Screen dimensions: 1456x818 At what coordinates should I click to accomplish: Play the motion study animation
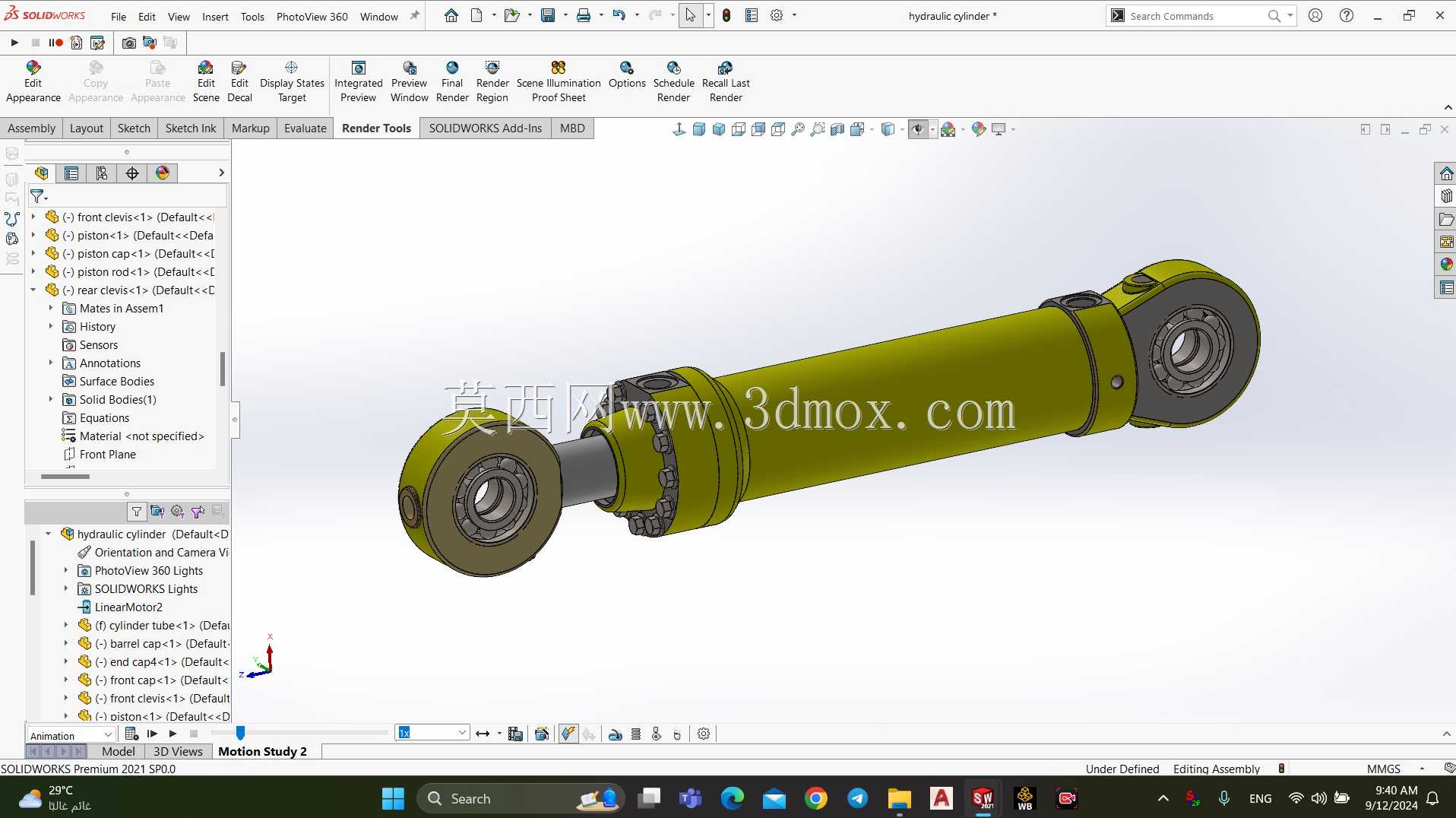click(x=173, y=734)
